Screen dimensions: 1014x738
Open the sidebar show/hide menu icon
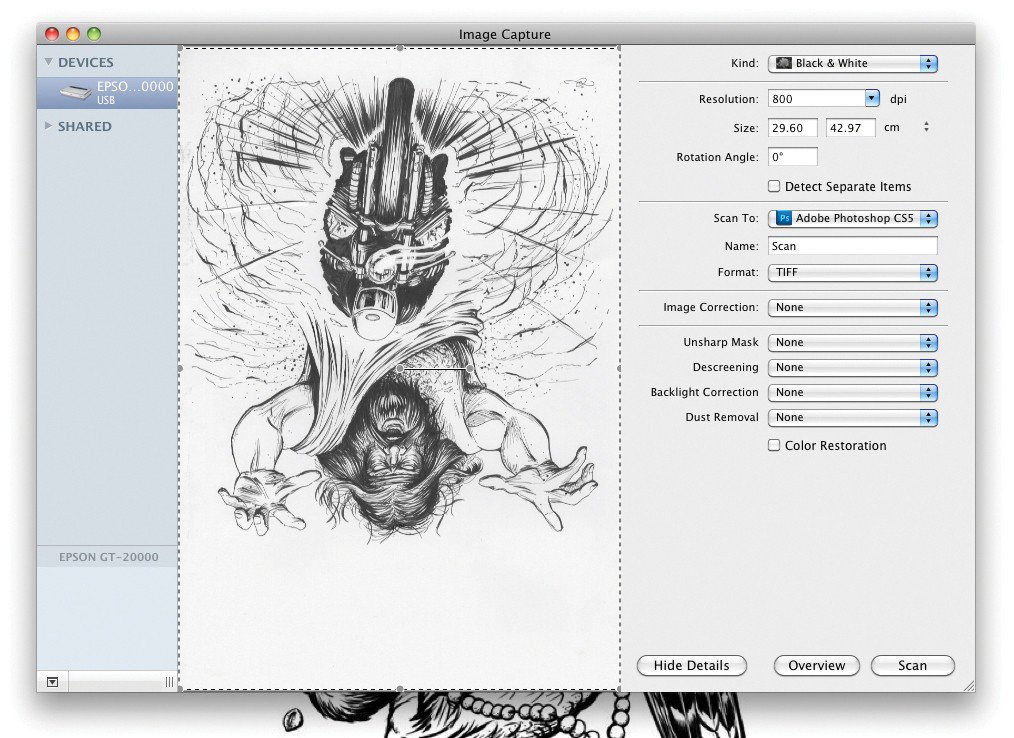[52, 682]
